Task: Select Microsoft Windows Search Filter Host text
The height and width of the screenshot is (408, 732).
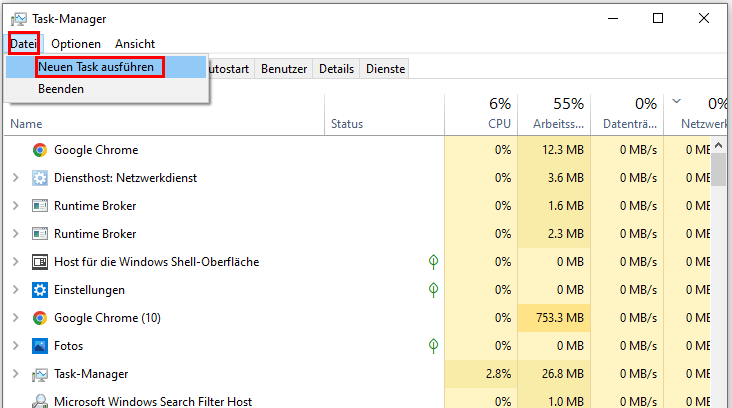Action: (x=153, y=401)
